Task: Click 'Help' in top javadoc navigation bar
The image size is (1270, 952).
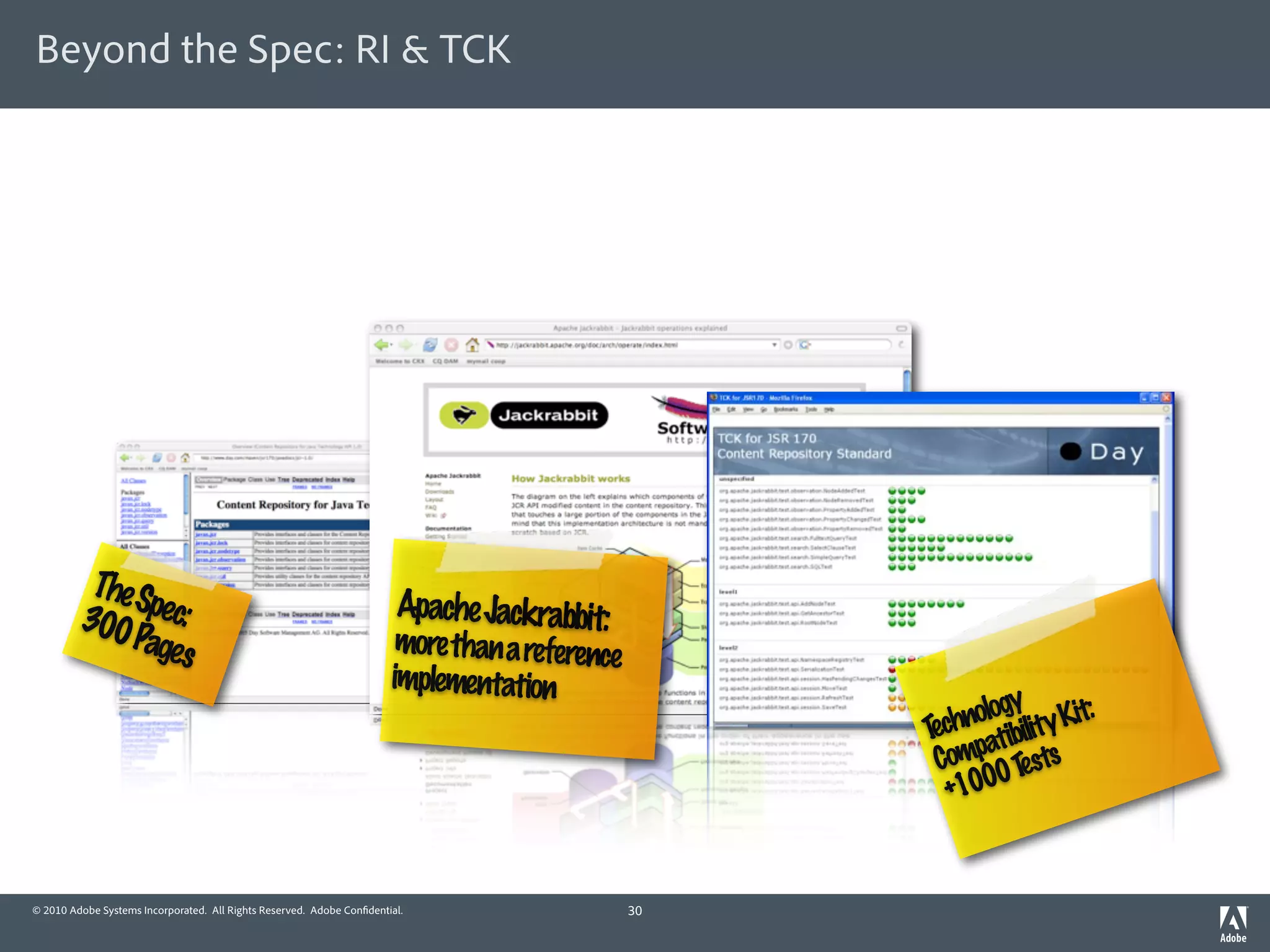Action: [349, 480]
